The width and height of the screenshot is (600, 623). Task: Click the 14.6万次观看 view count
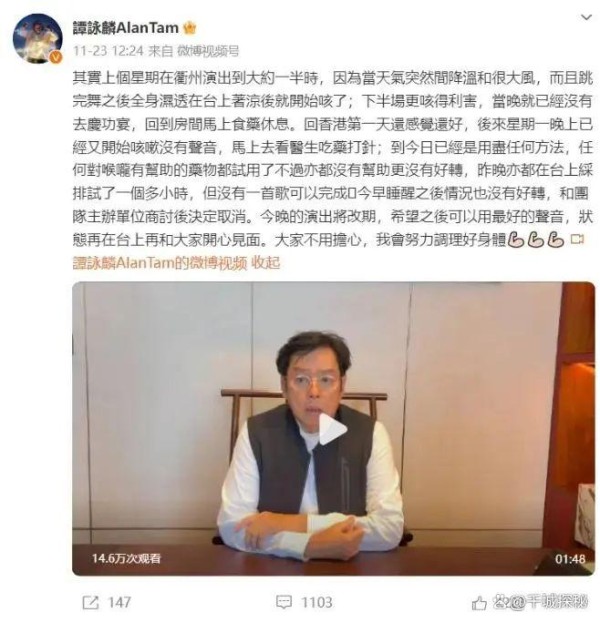click(x=126, y=558)
